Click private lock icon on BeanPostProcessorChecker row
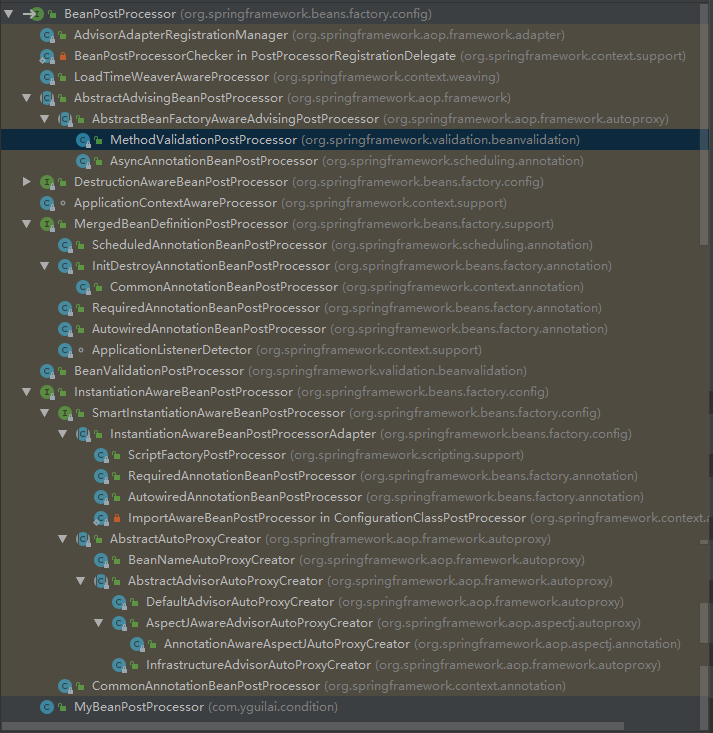 click(x=63, y=56)
